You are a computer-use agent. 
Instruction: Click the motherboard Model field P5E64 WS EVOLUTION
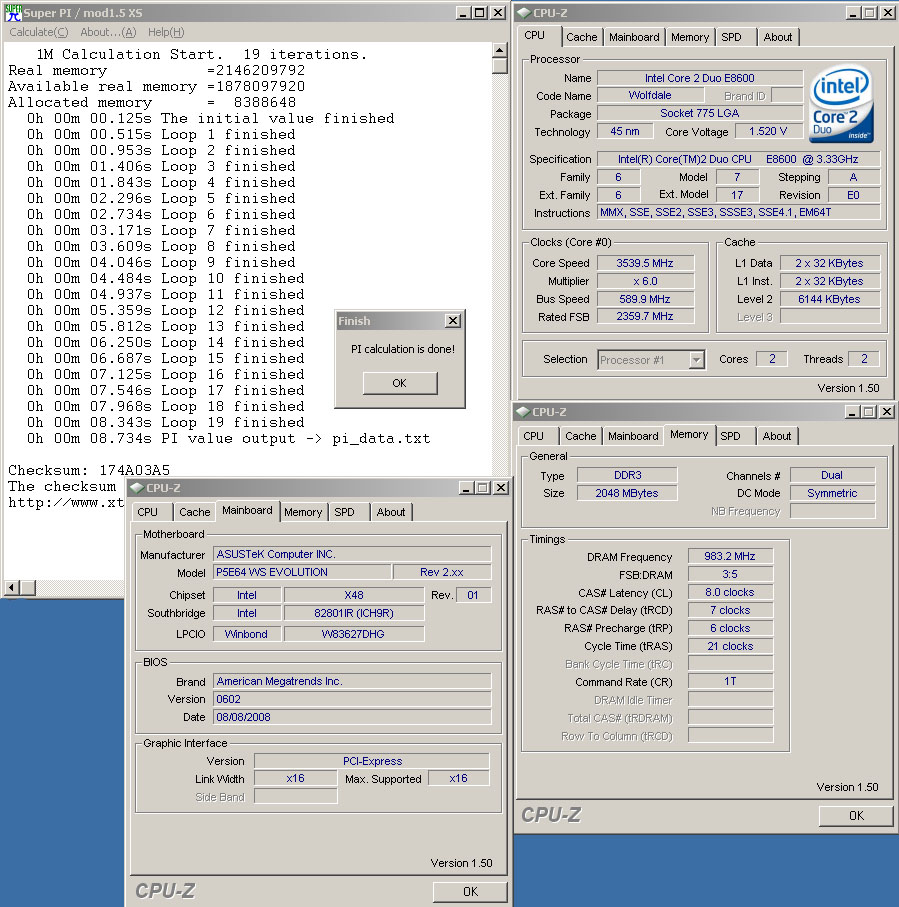click(302, 572)
